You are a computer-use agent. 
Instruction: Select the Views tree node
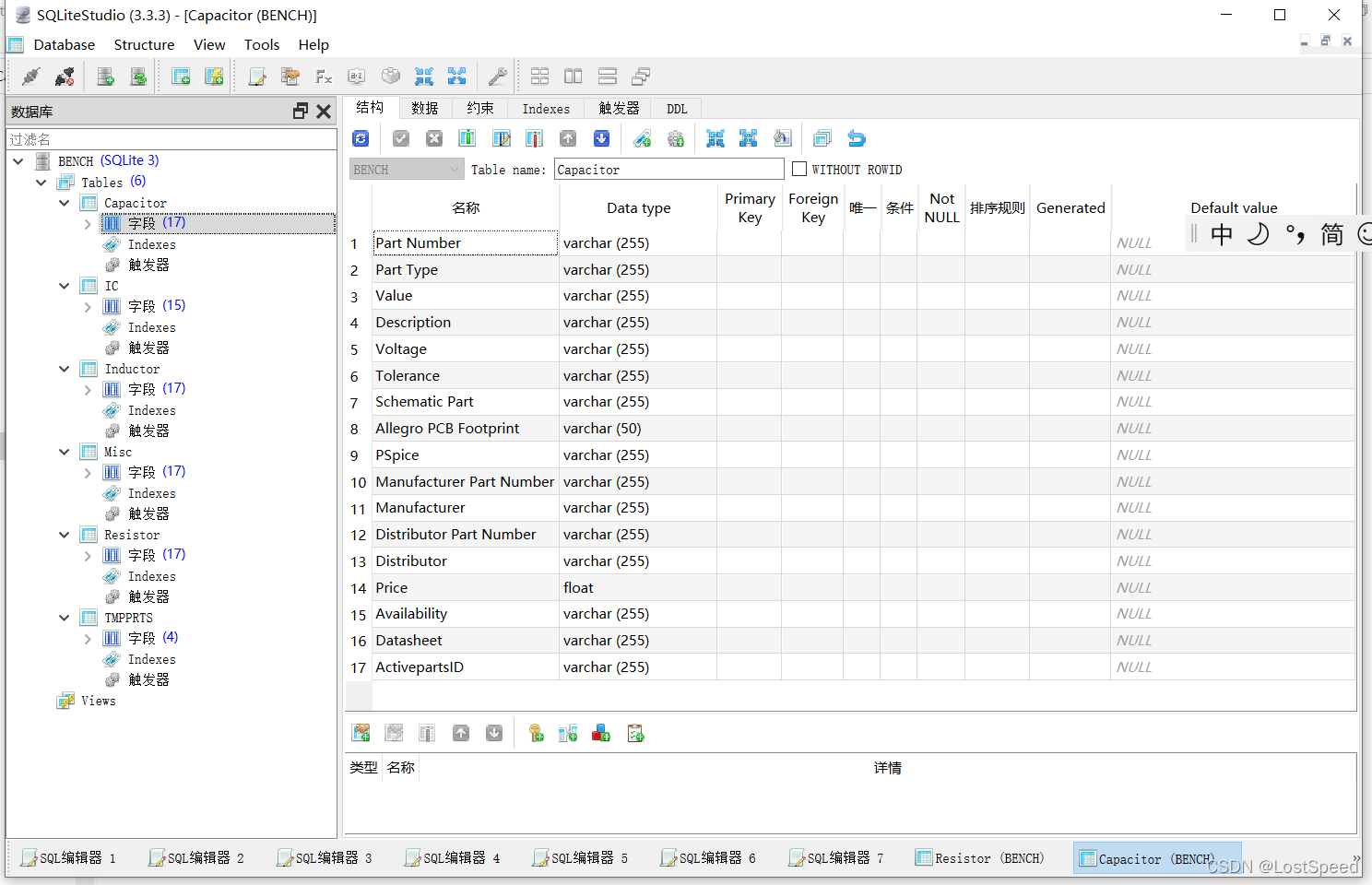coord(98,701)
